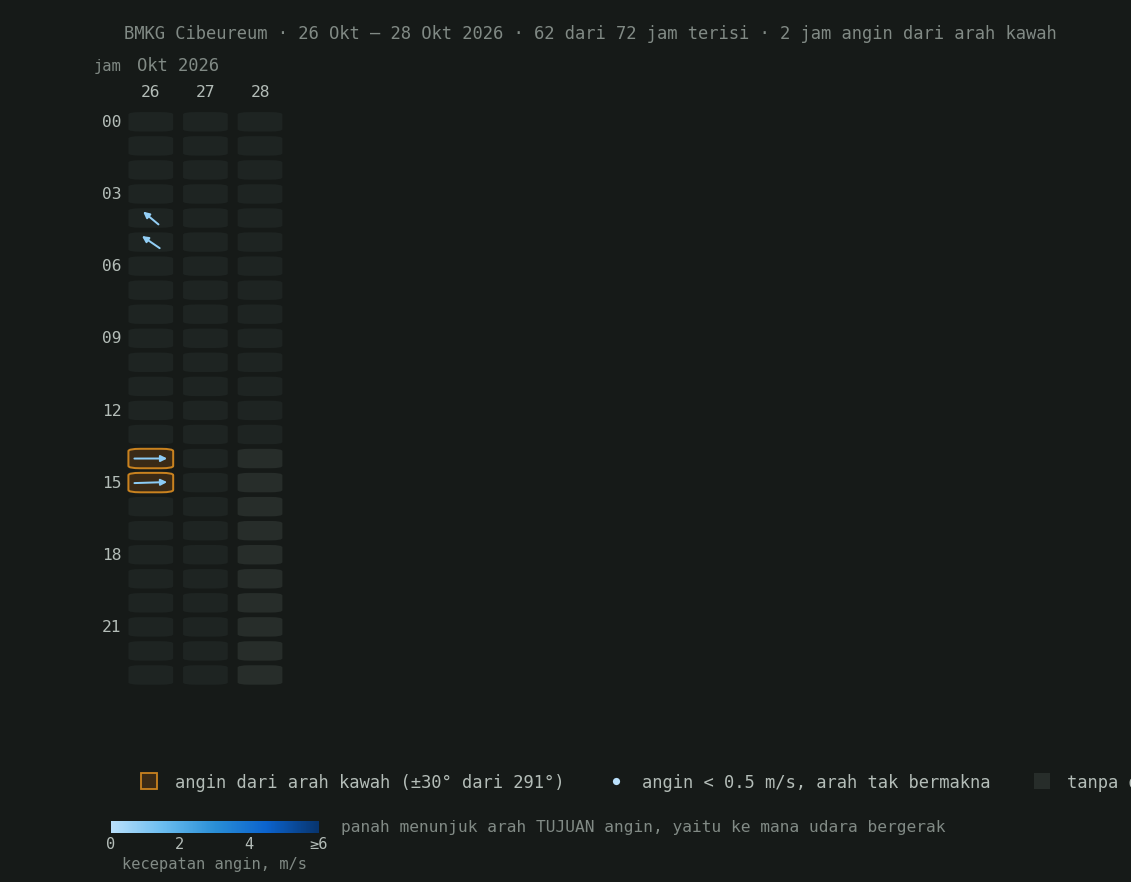Select the 28 day column header

260,92
